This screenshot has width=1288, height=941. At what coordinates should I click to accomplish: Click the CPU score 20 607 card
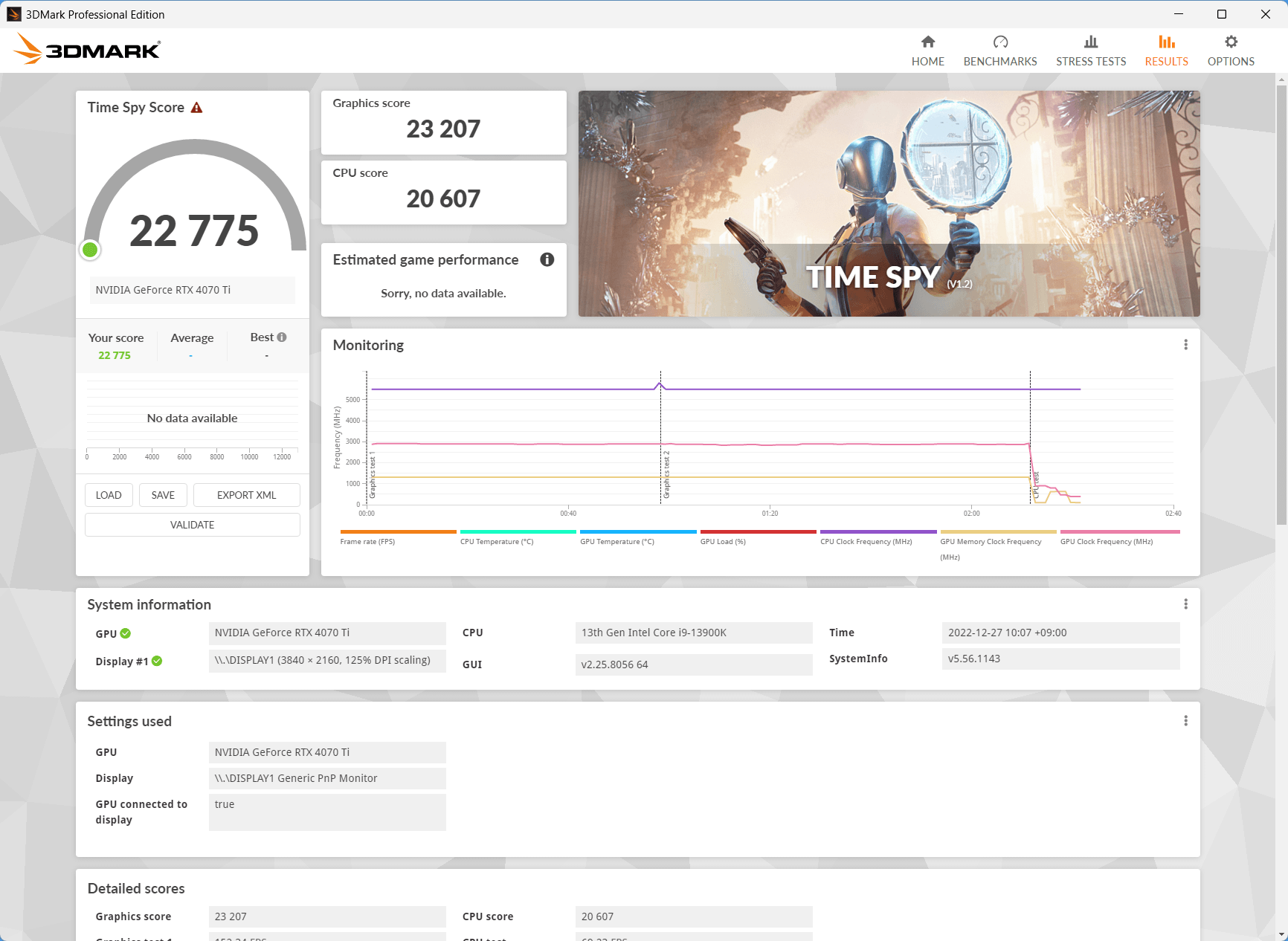[x=444, y=193]
